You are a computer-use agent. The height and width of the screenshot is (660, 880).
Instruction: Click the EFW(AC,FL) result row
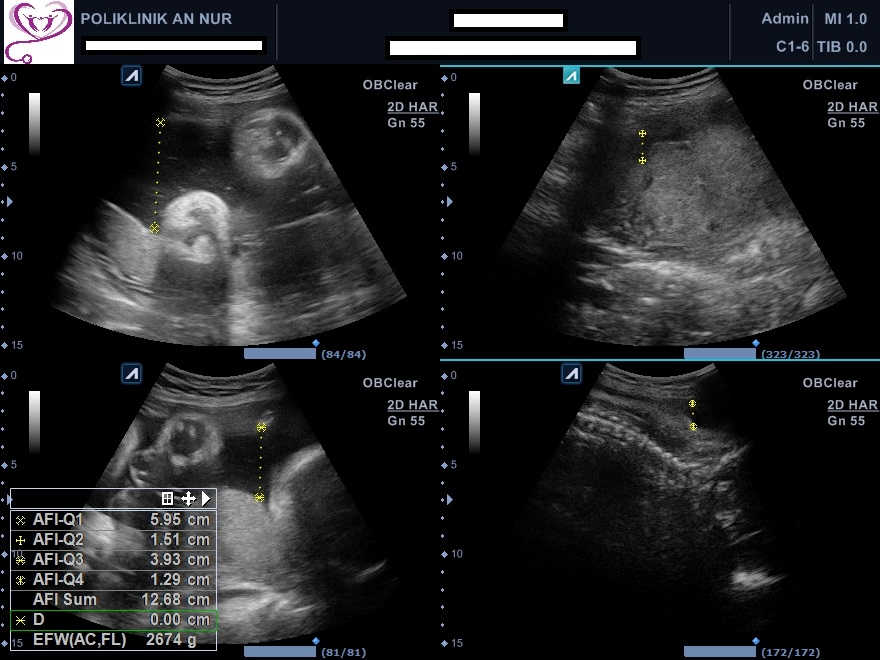click(114, 639)
